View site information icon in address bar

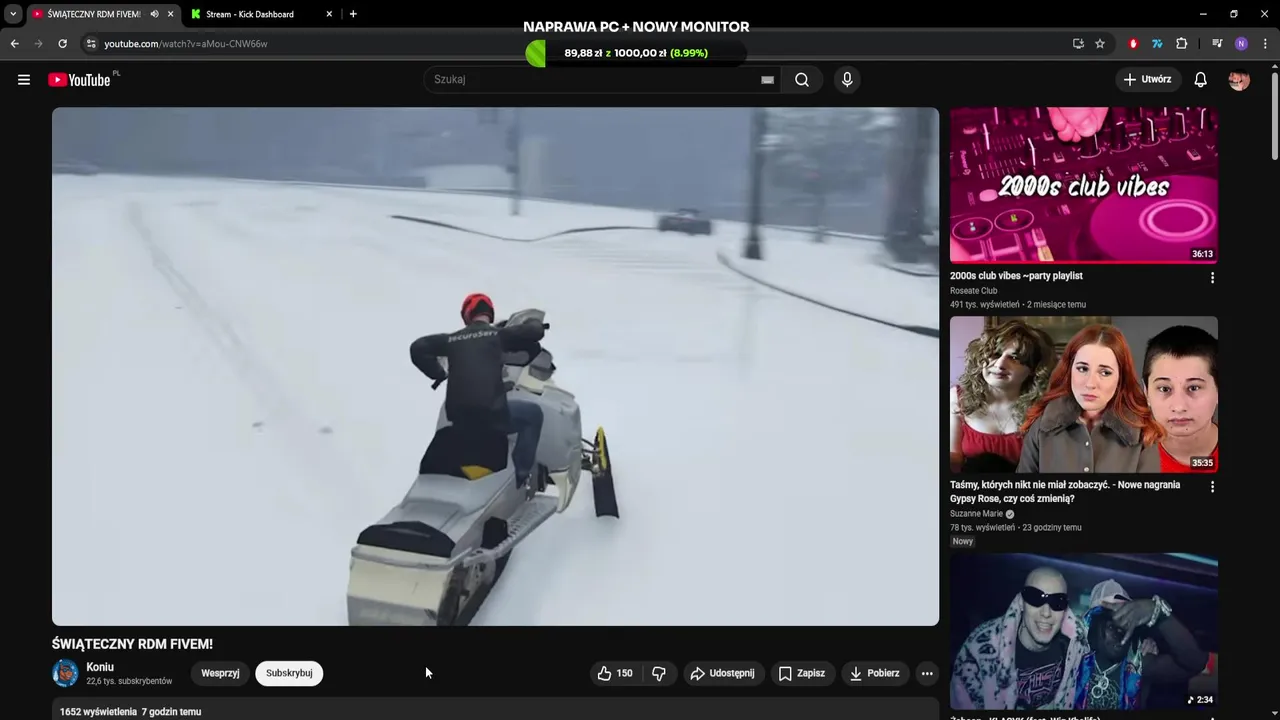click(x=90, y=44)
